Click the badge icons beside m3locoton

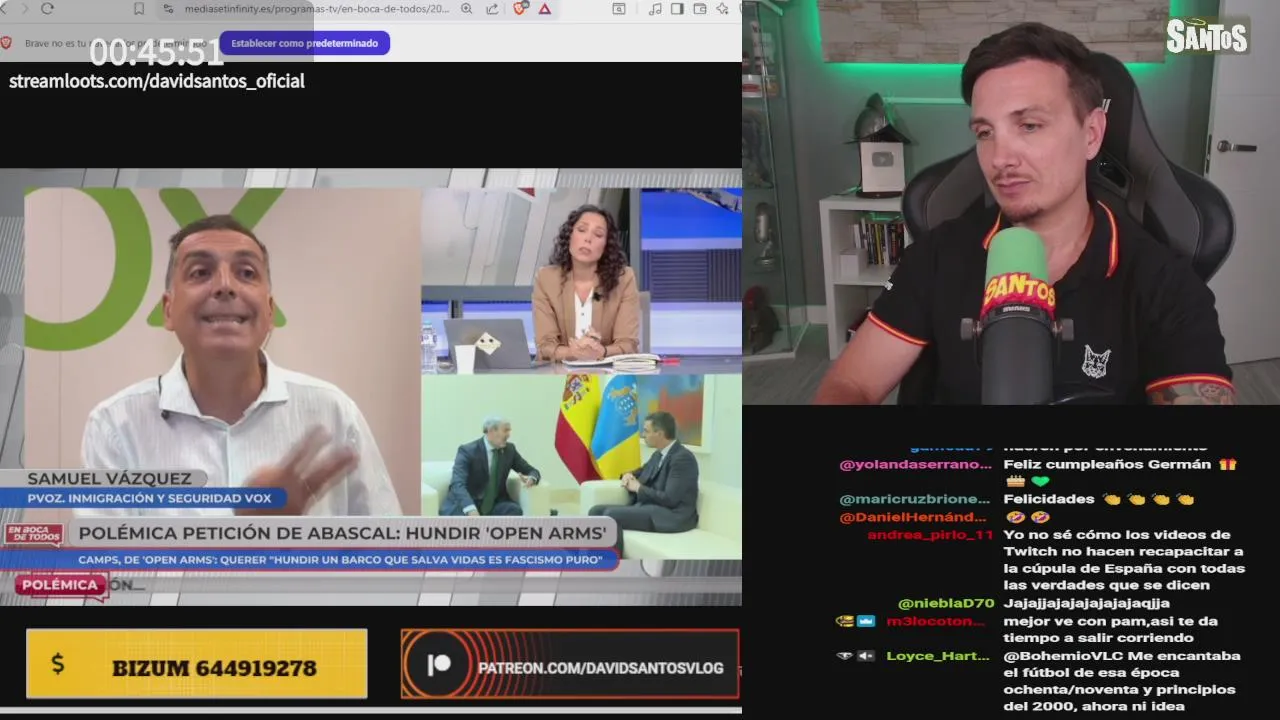[x=856, y=621]
